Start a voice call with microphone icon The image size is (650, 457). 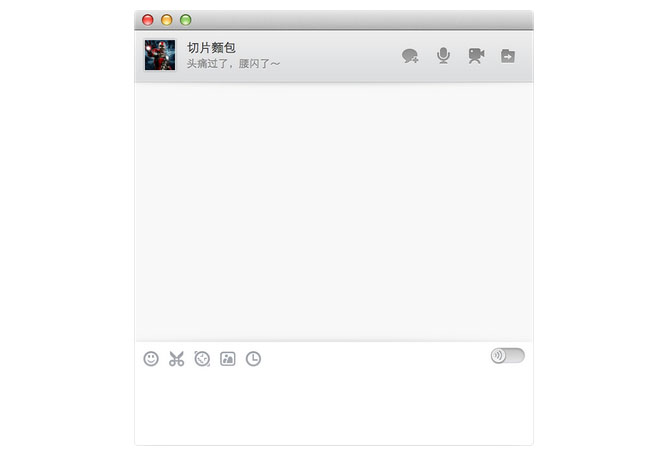pyautogui.click(x=443, y=56)
